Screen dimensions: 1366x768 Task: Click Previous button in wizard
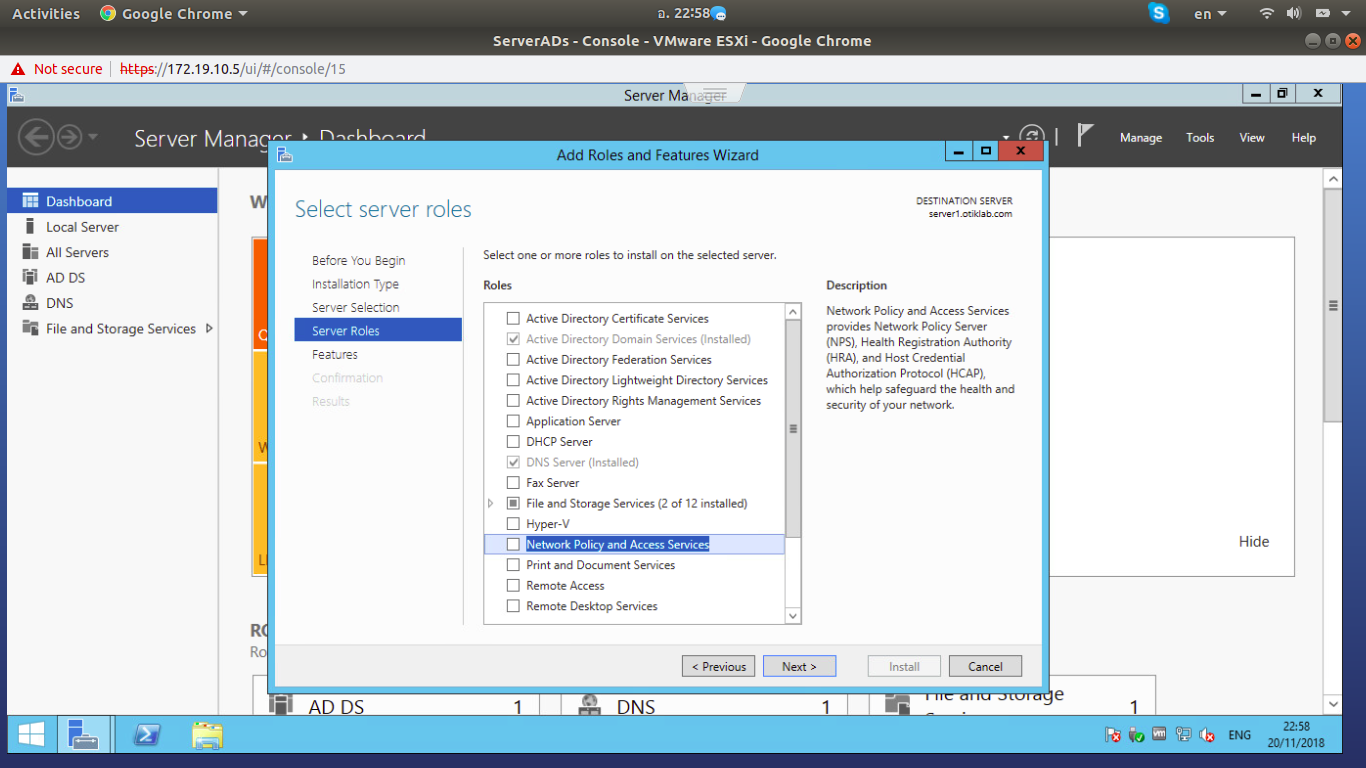[719, 666]
